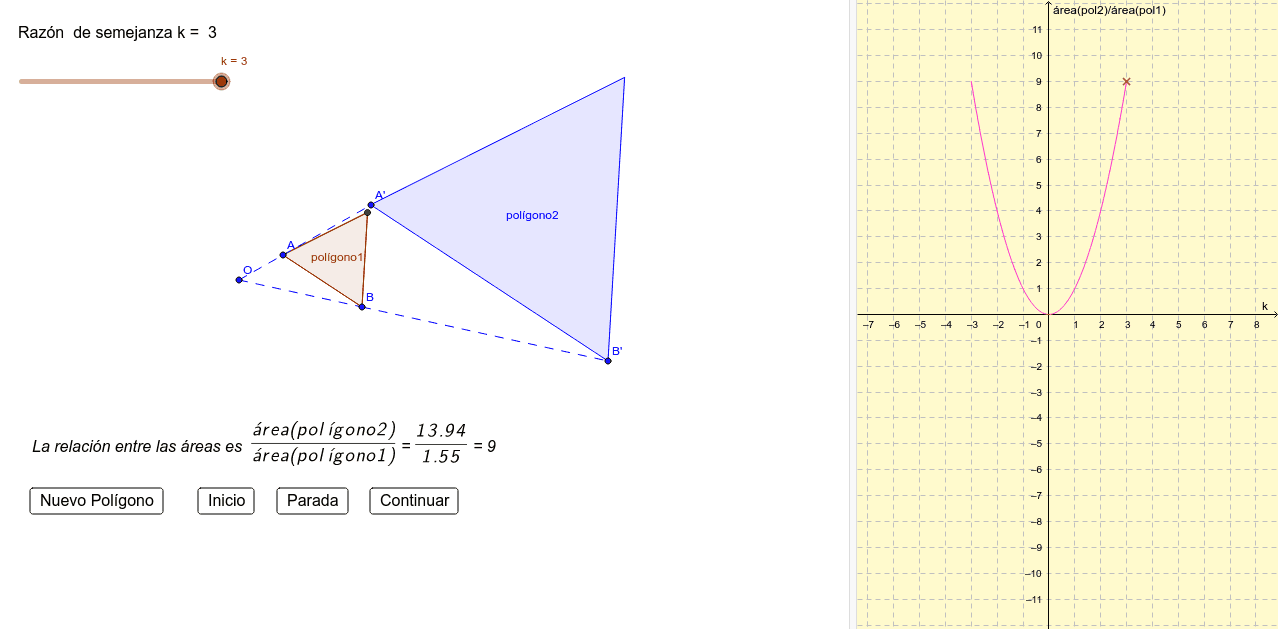Click the Nuevo Polígono button
Viewport: 1280px width, 631px height.
[96, 501]
